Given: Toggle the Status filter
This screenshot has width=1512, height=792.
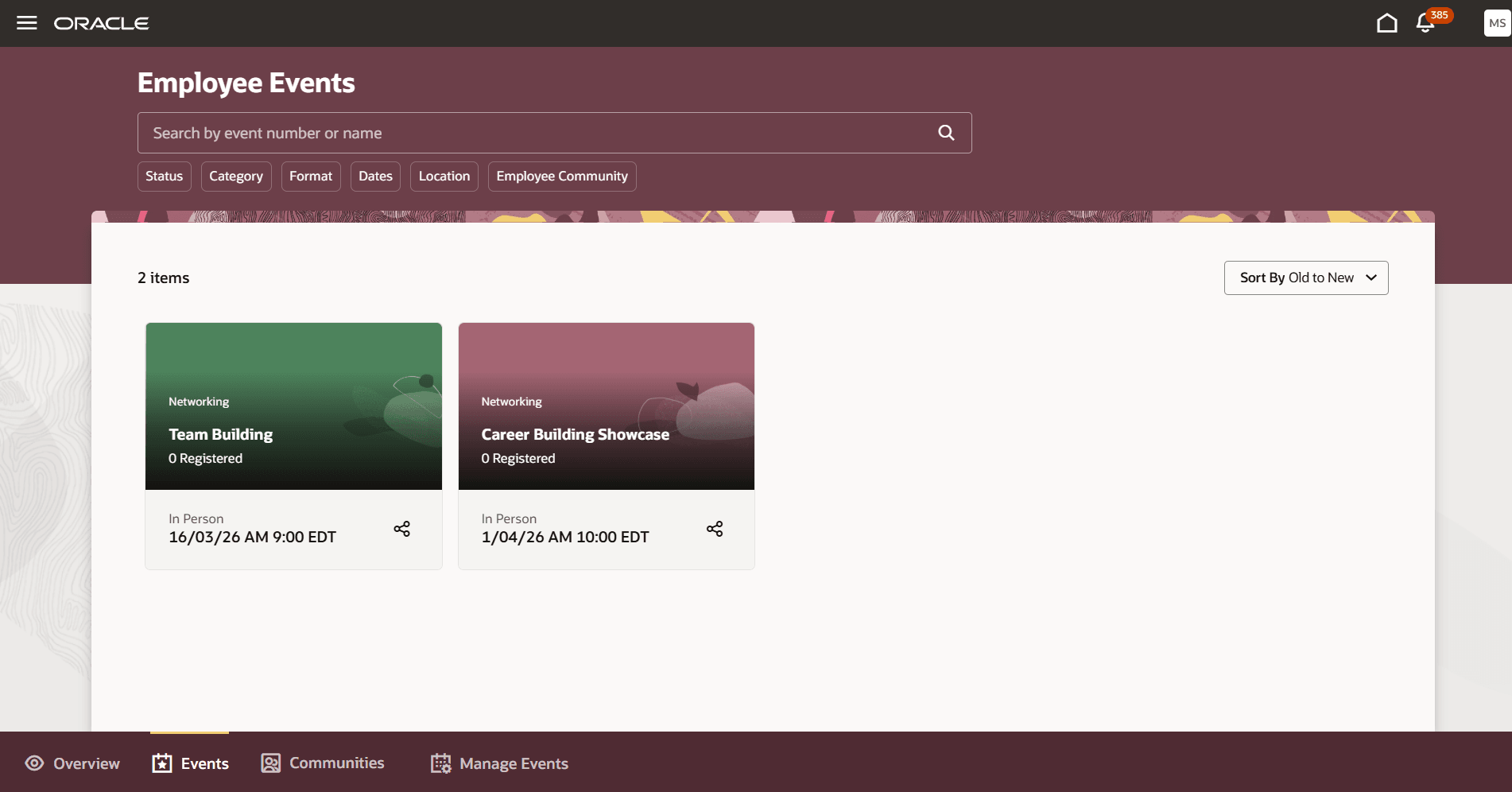Looking at the screenshot, I should click(x=164, y=176).
